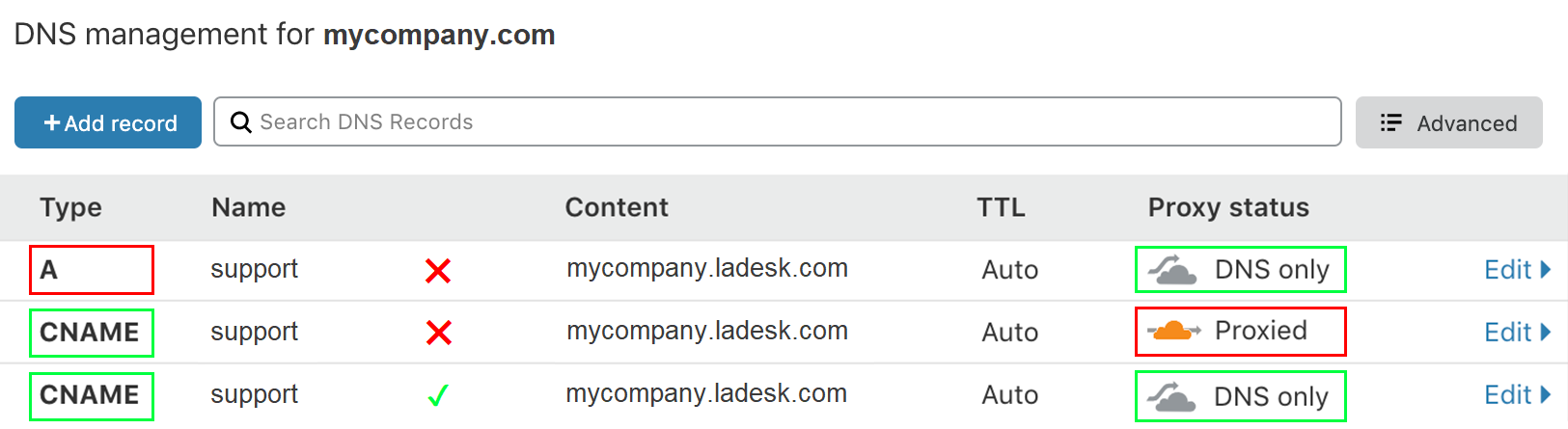1568x429 pixels.
Task: Click the magnifier icon in search box
Action: (241, 122)
